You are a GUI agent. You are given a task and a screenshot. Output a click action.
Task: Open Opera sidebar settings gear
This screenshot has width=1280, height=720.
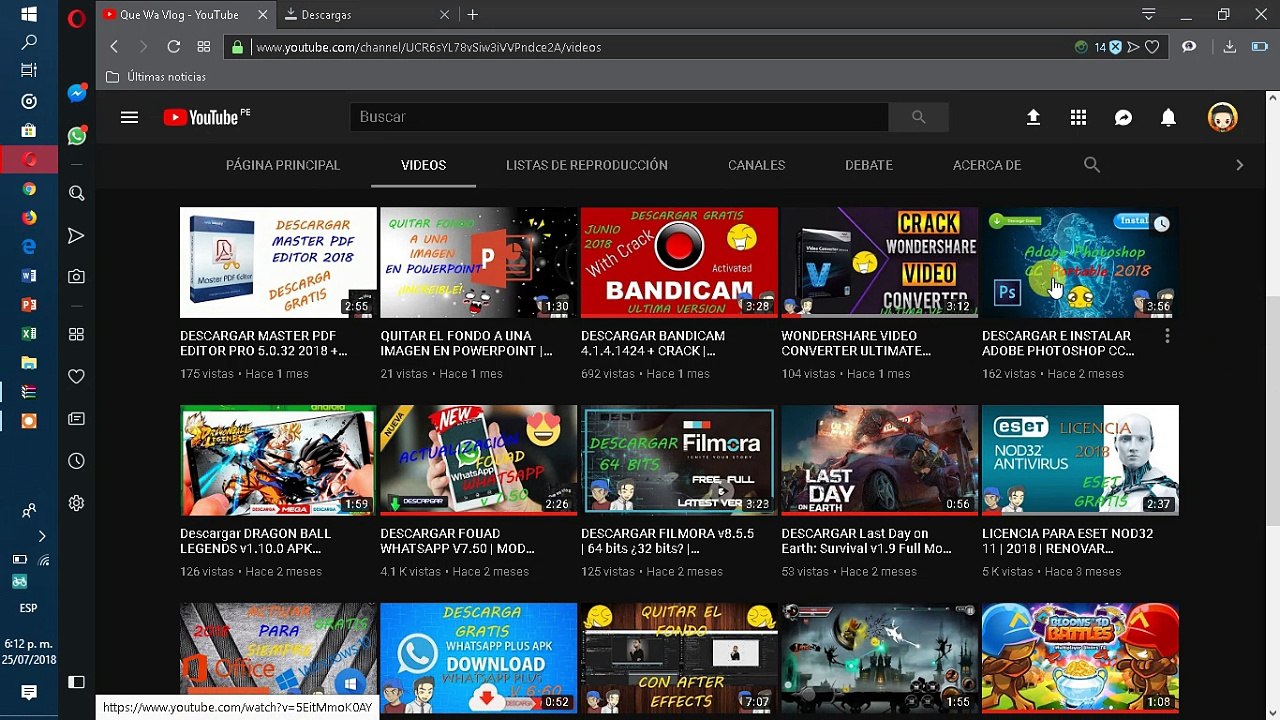coord(77,503)
